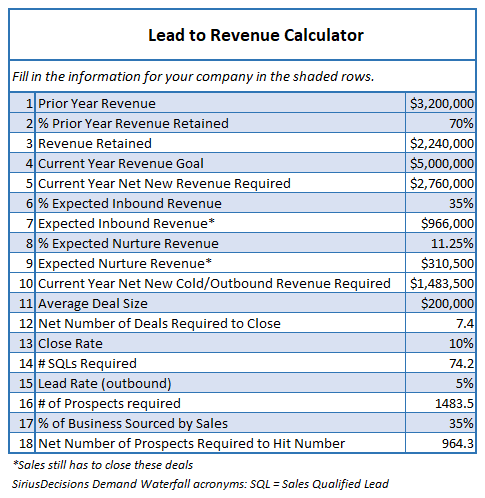This screenshot has width=485, height=498.
Task: Select the Prior Year Revenue label
Action: click(97, 103)
